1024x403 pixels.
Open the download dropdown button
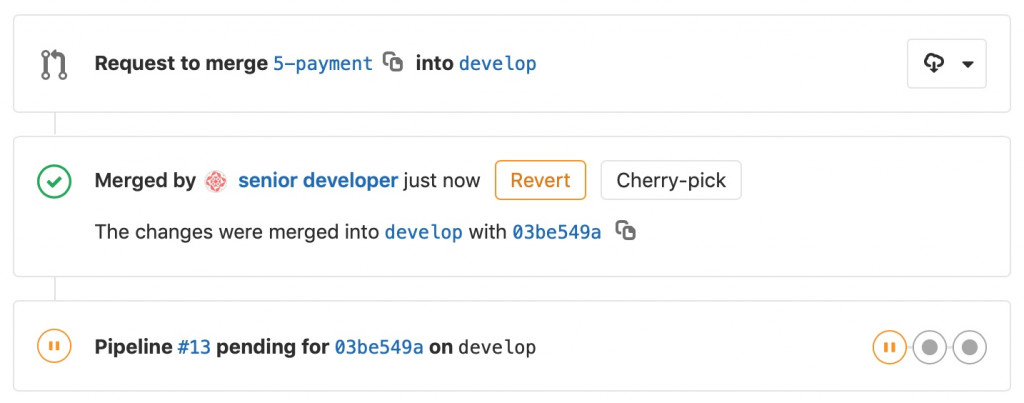[946, 64]
